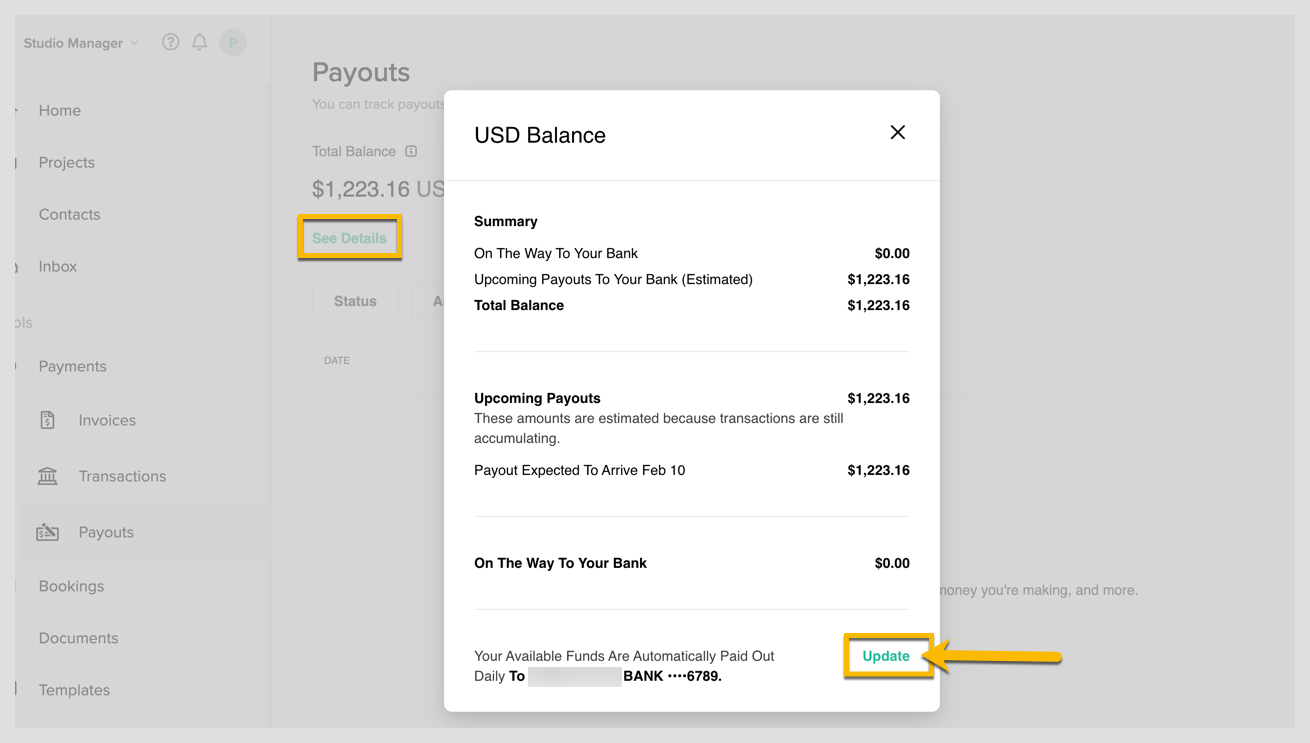This screenshot has height=743, width=1310.
Task: Click the Total Balance row in dialog
Action: [692, 305]
